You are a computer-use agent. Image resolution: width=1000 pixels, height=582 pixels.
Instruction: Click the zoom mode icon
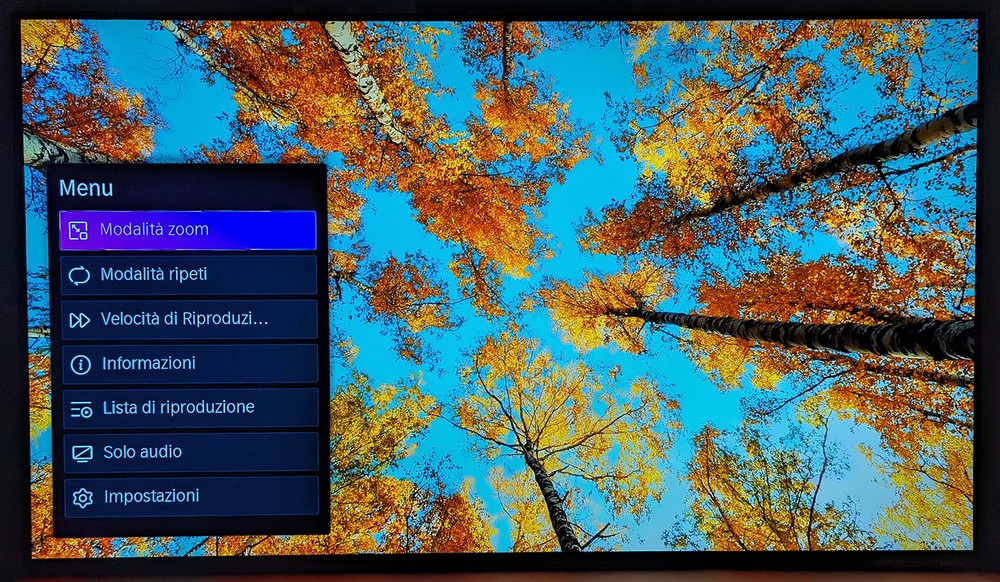click(78, 230)
